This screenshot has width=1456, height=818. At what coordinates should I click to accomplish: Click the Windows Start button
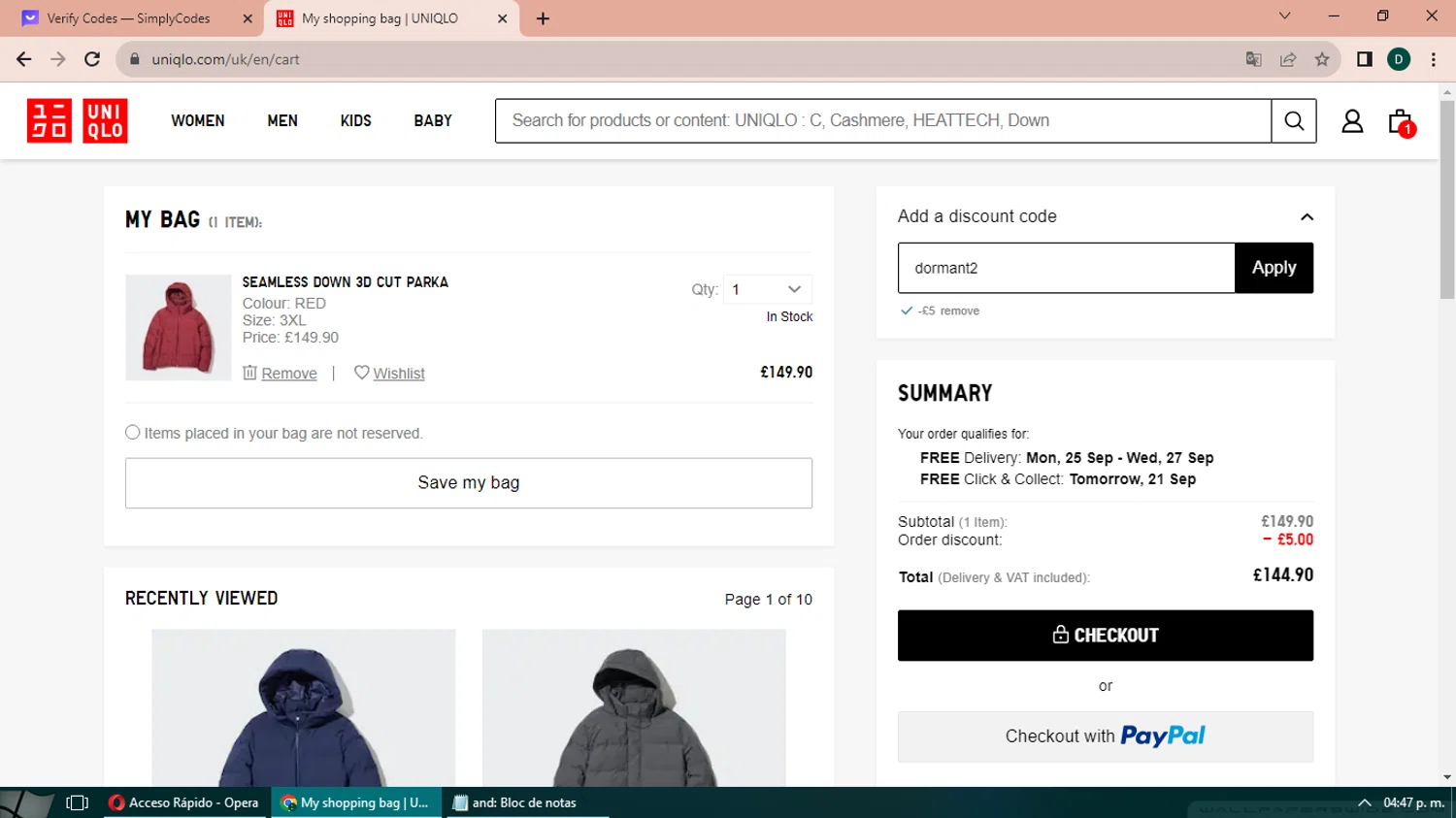(x=25, y=803)
